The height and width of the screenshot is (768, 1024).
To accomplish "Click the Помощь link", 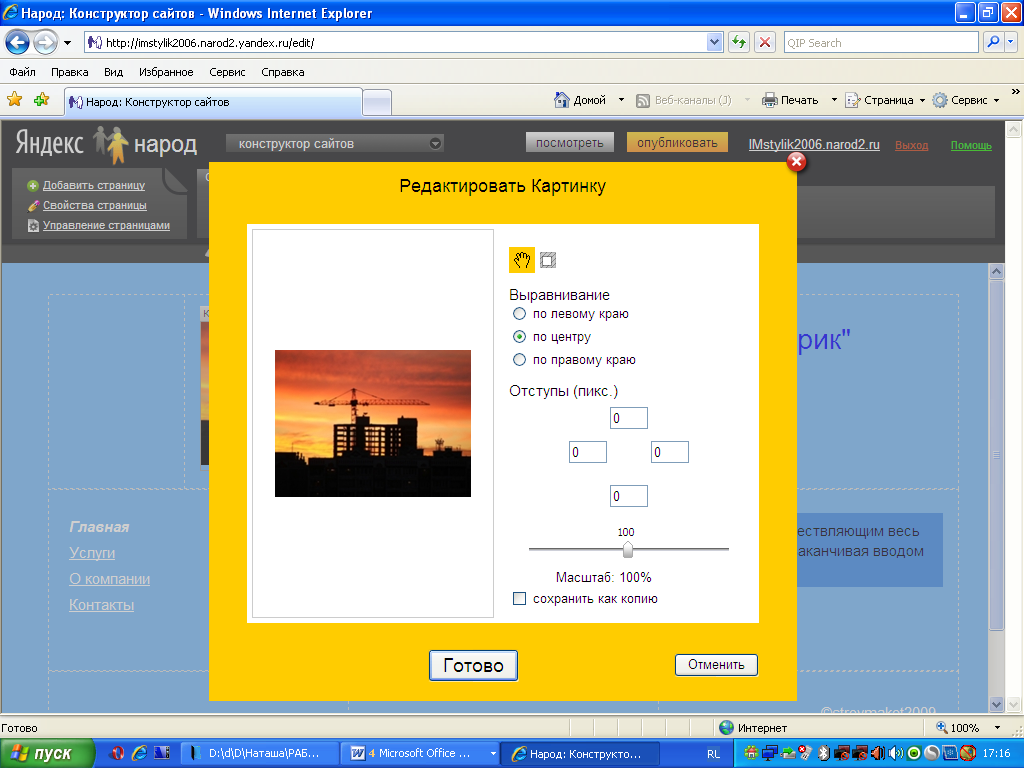I will point(970,145).
